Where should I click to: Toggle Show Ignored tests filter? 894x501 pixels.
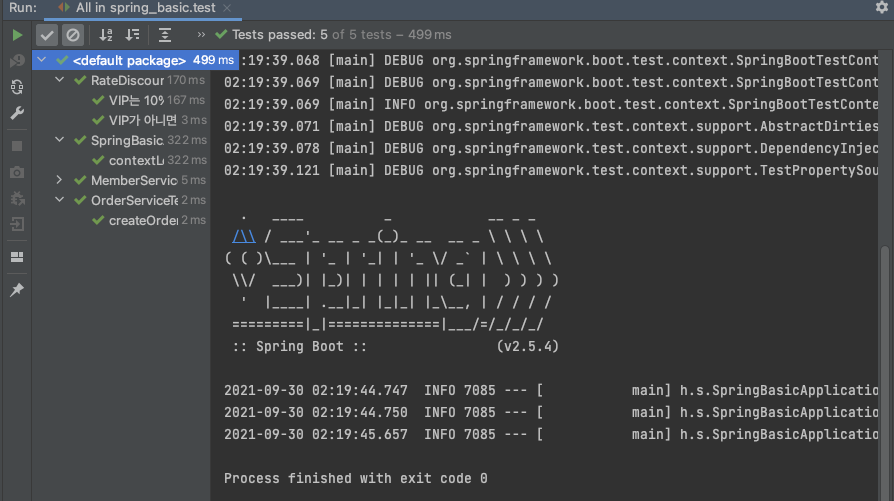click(72, 35)
